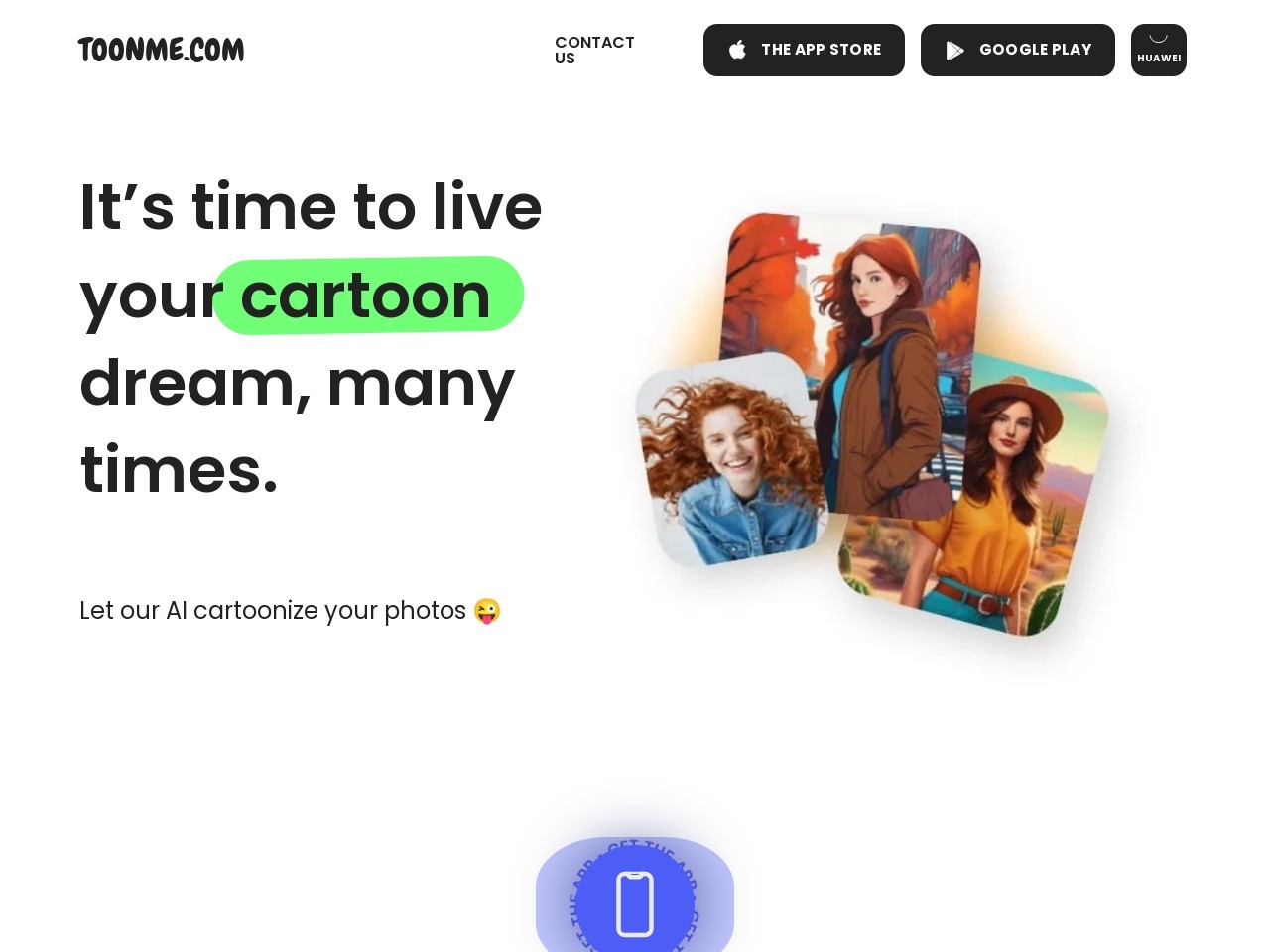Screen dimensions: 1270x952
Task: Click the winking tongue emoji
Action: (x=487, y=611)
